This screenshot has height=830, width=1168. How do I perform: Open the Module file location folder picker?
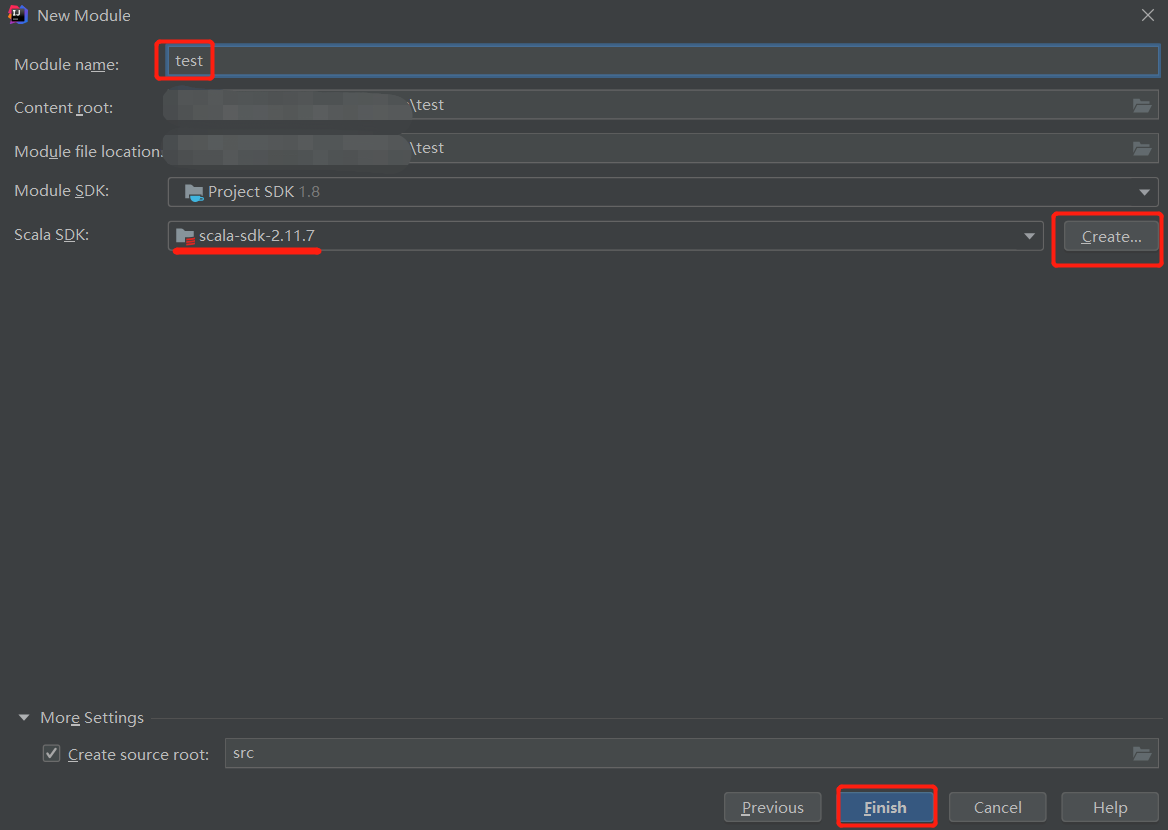click(1142, 148)
